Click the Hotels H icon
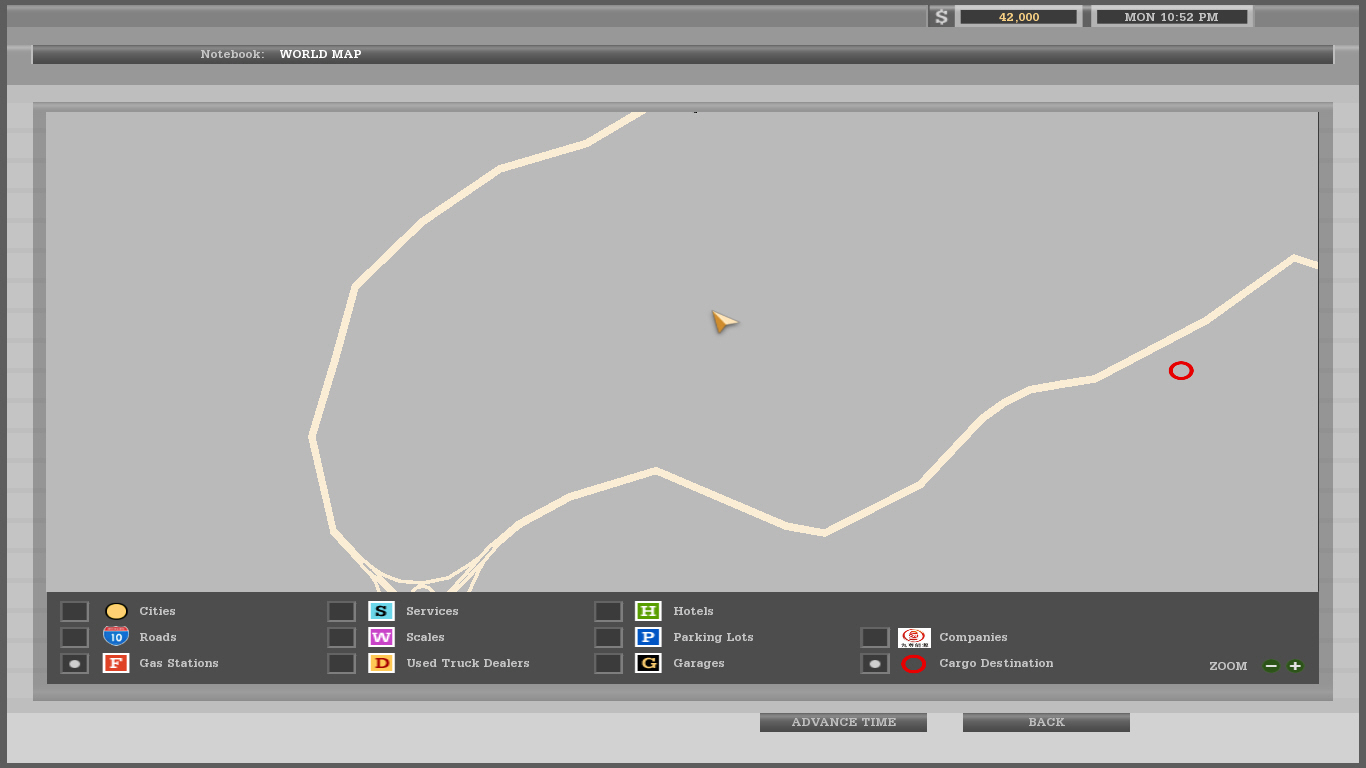1366x768 pixels. point(648,611)
